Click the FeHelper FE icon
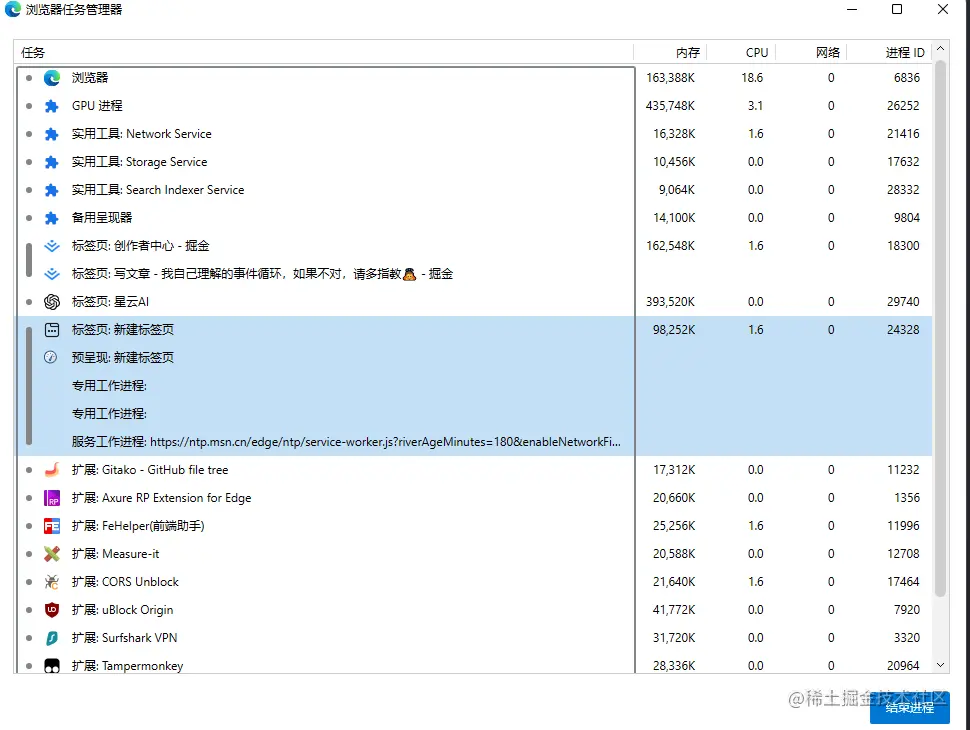 pyautogui.click(x=52, y=526)
